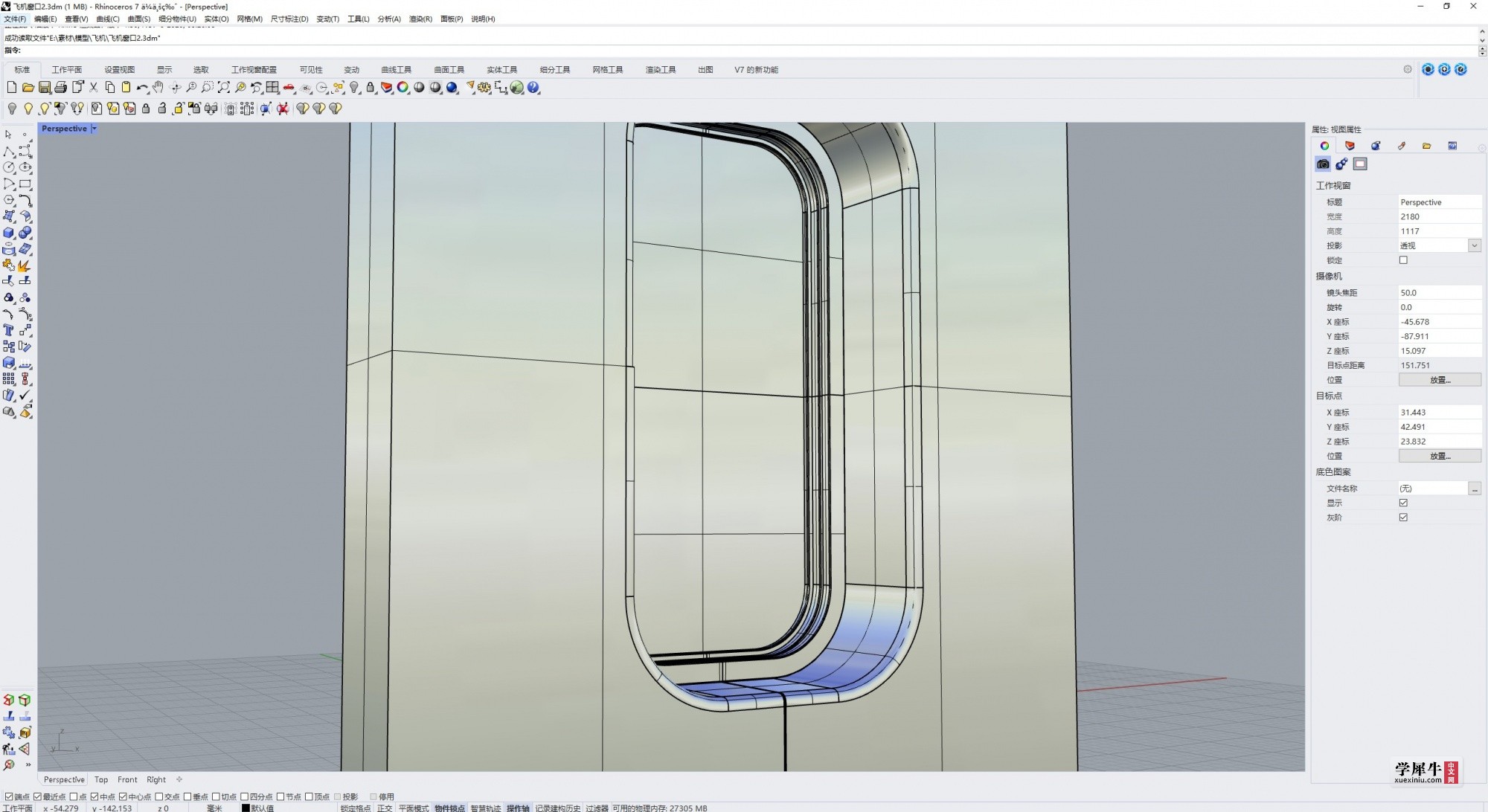Switch to the Top viewport tab
Viewport: 1488px width, 812px height.
click(101, 779)
